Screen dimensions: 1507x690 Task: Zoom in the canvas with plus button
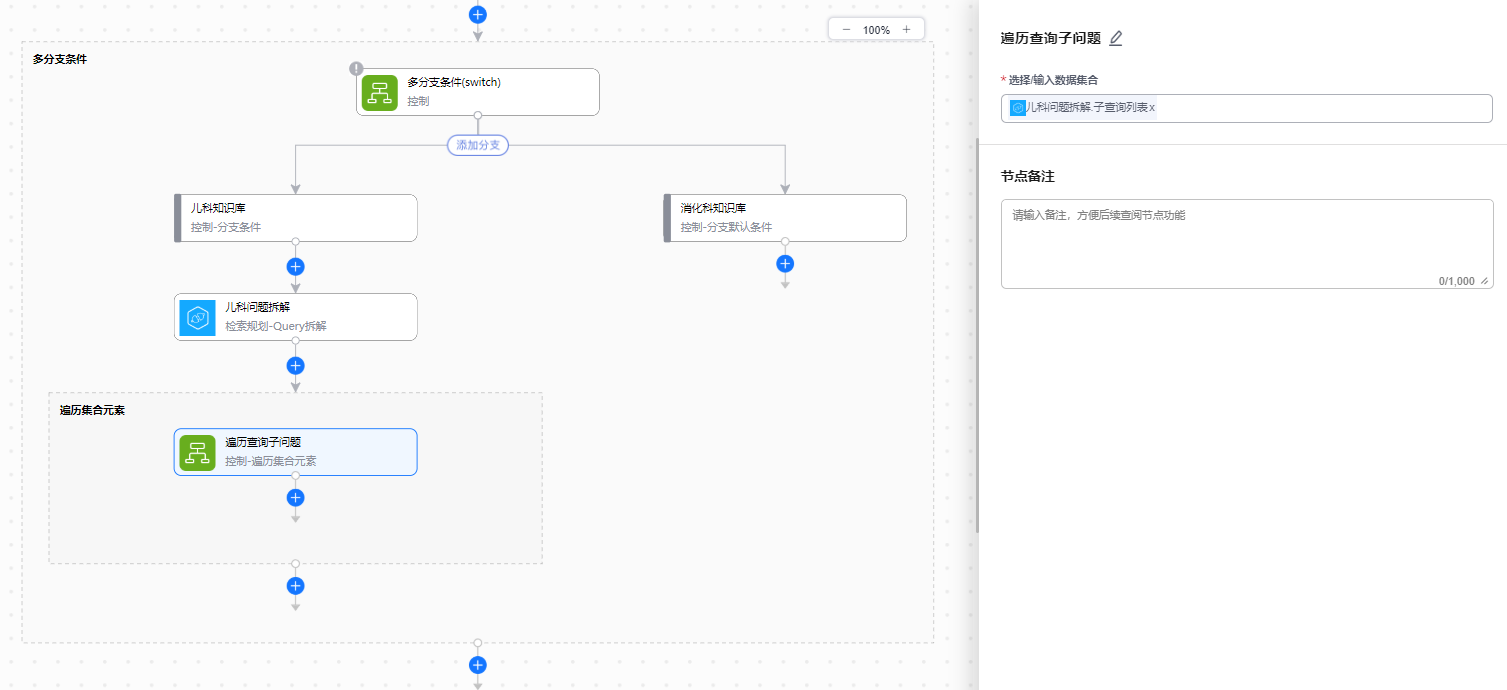click(x=906, y=30)
